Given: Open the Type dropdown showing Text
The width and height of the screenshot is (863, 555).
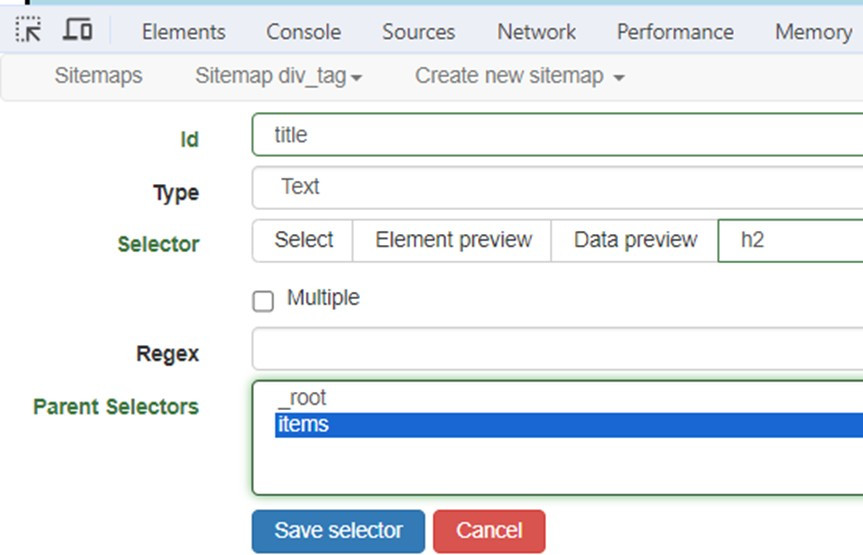Looking at the screenshot, I should pyautogui.click(x=557, y=187).
